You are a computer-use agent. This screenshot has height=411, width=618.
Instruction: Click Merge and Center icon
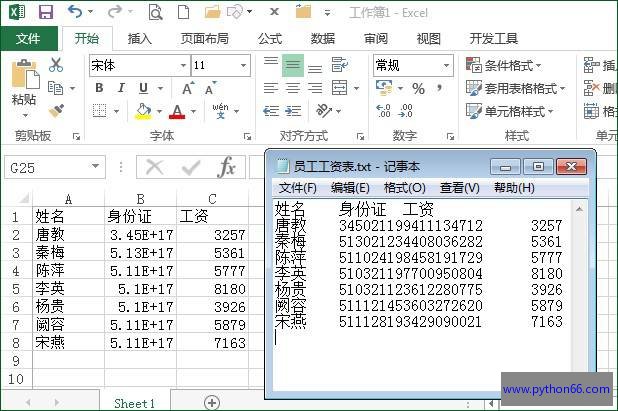(339, 88)
